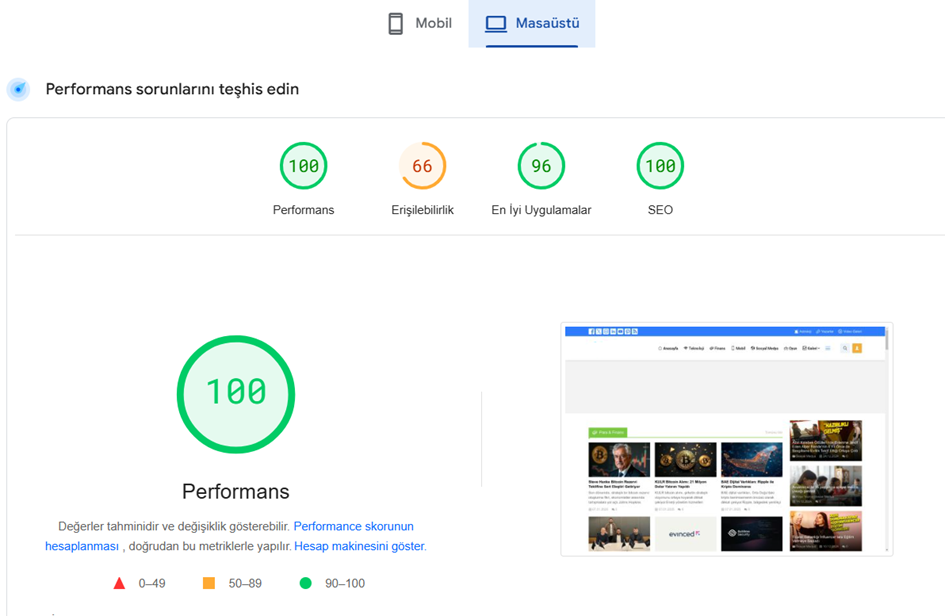The image size is (945, 616).
Task: Click the orange square 50–89 legend icon
Action: (209, 583)
